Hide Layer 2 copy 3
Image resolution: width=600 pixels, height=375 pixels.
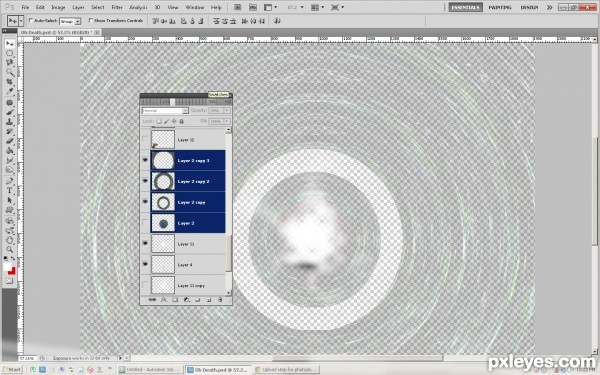click(145, 160)
